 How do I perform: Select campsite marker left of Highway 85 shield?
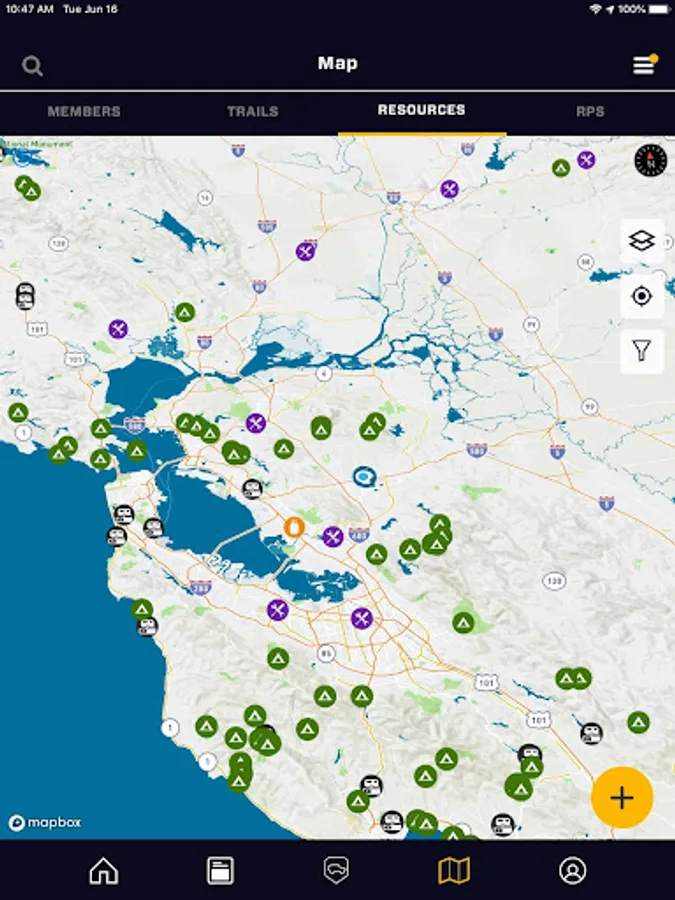[x=278, y=658]
